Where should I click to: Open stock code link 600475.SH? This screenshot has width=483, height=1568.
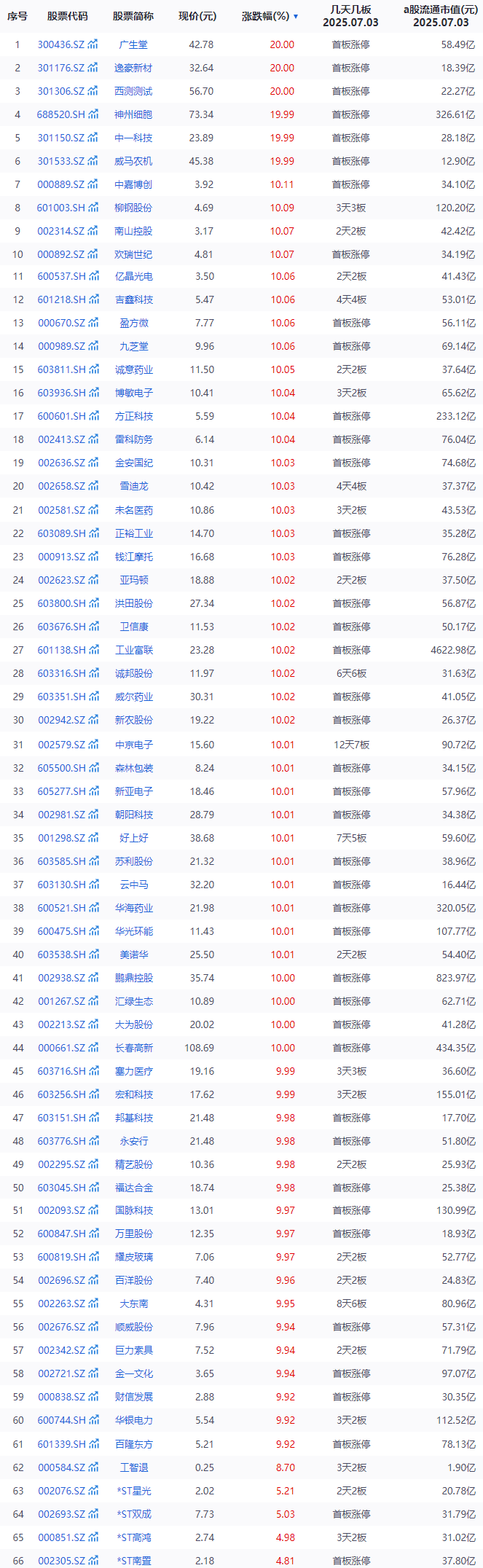(61, 931)
